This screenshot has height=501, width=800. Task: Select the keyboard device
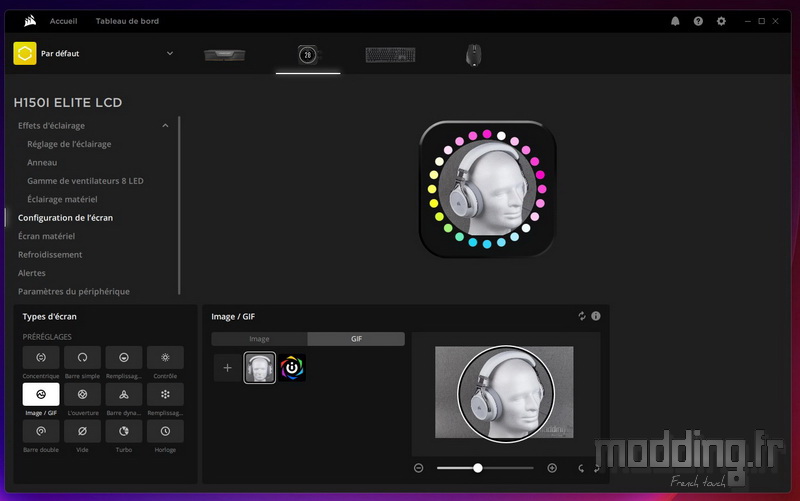pos(390,55)
